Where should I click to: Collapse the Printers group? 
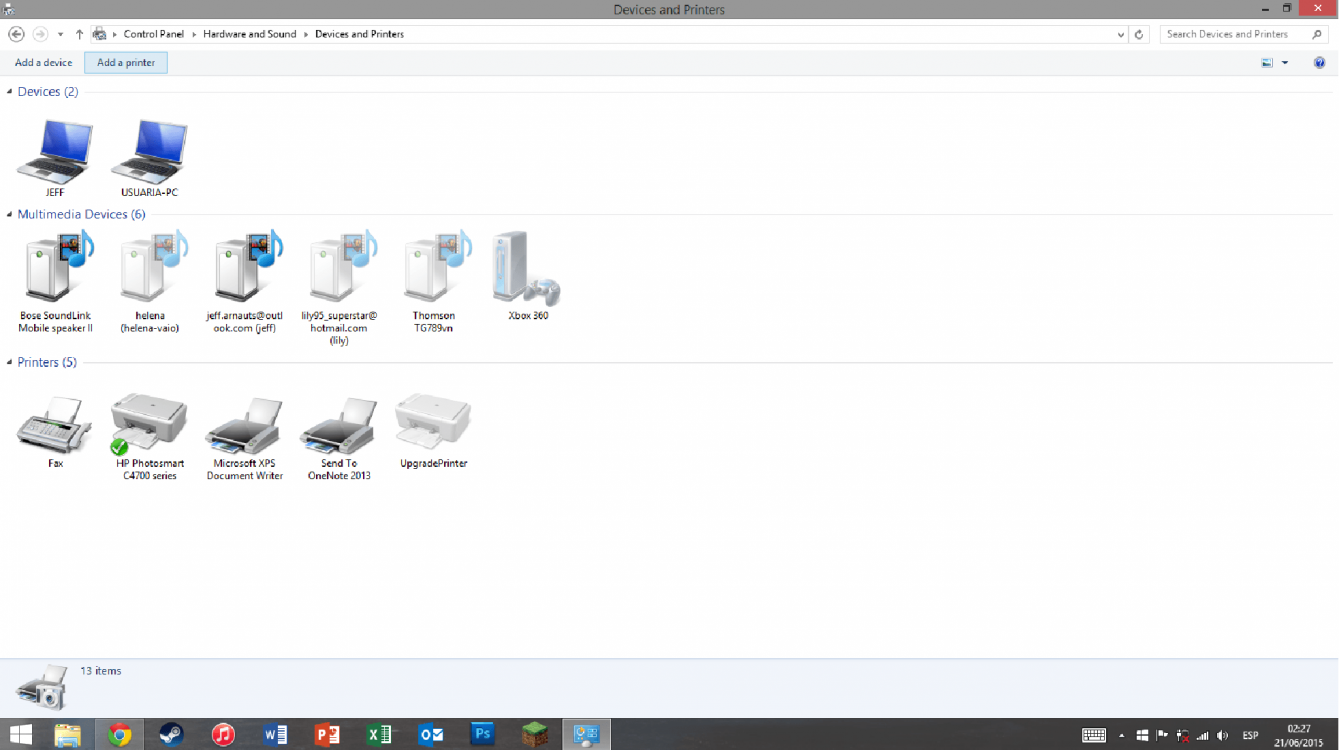[x=10, y=363]
